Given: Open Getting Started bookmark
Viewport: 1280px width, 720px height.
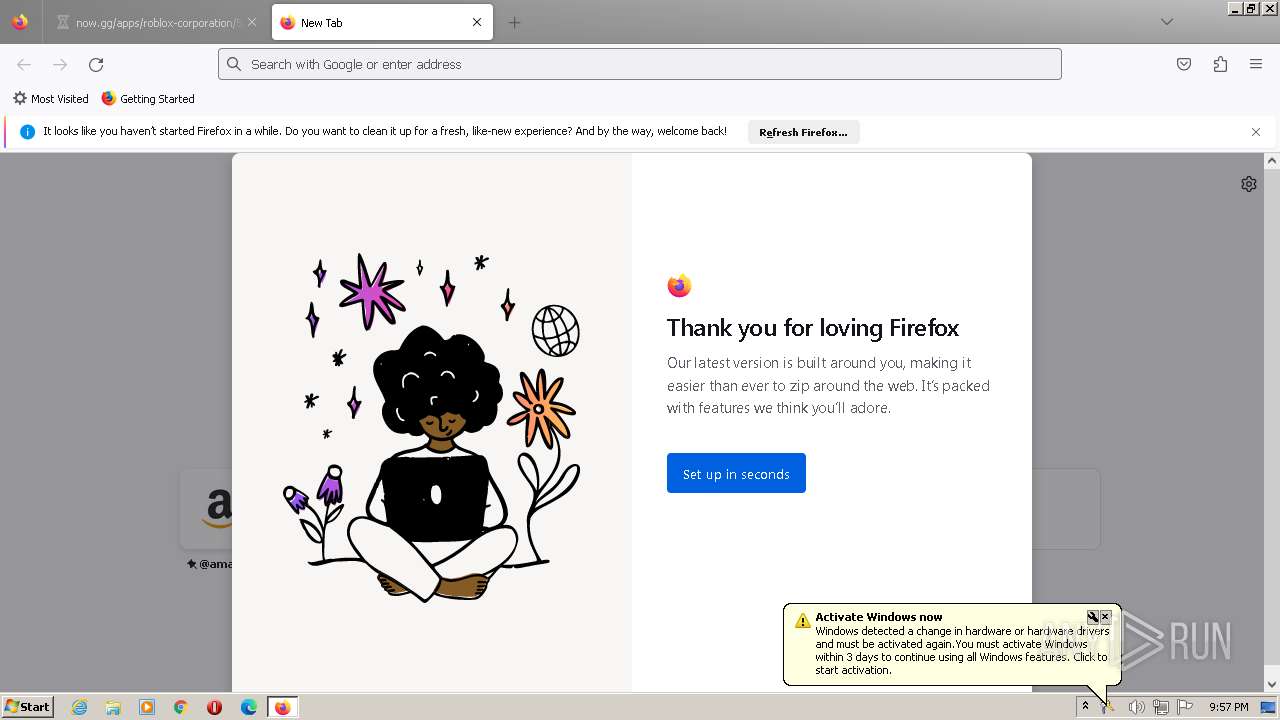Looking at the screenshot, I should click(x=148, y=99).
